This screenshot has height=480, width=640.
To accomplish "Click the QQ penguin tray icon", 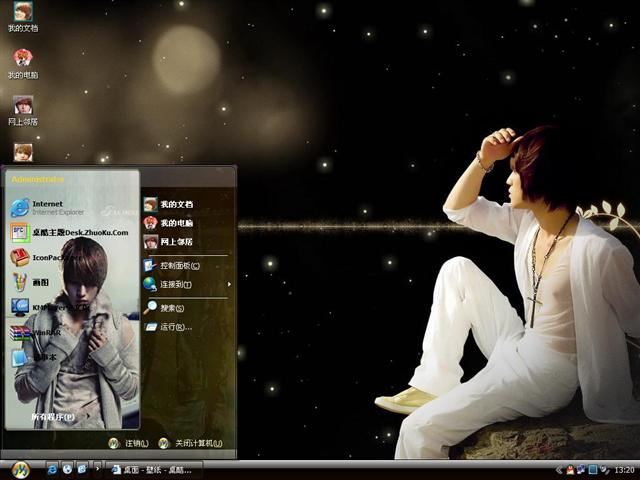I will tap(570, 469).
